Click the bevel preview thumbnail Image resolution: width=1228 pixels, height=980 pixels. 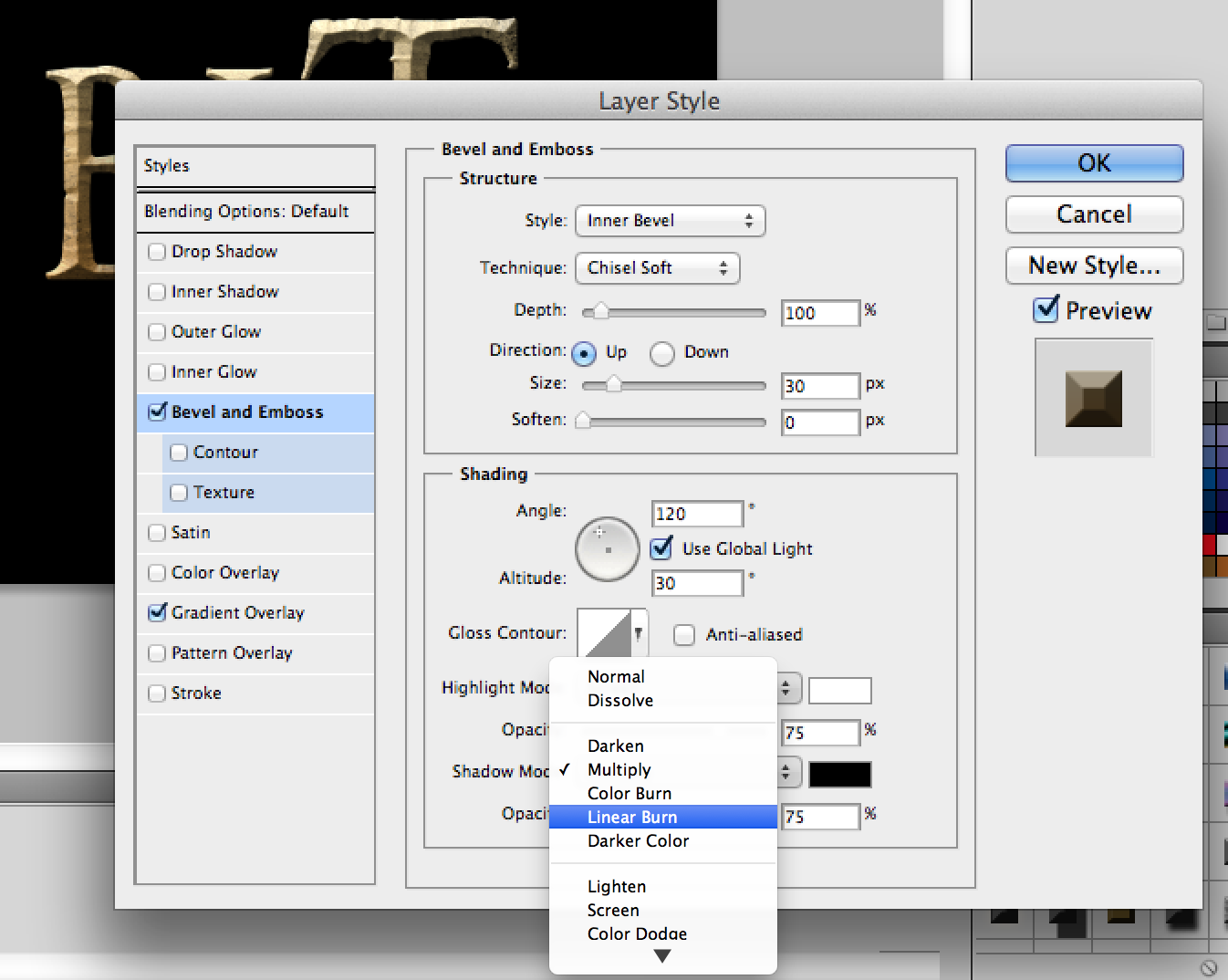coord(1093,397)
